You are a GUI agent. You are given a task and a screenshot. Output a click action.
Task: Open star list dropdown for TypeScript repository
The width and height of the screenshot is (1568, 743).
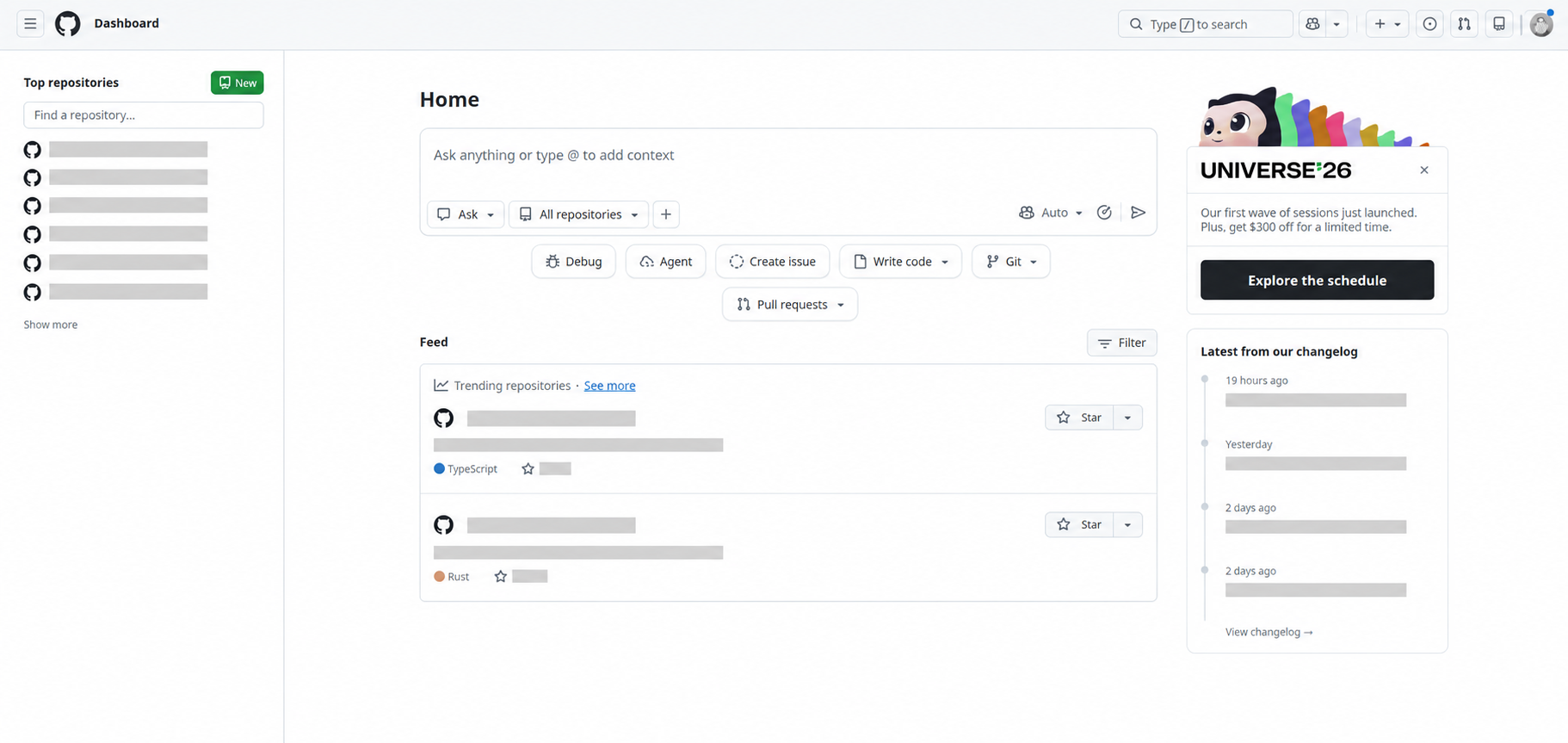click(1127, 418)
